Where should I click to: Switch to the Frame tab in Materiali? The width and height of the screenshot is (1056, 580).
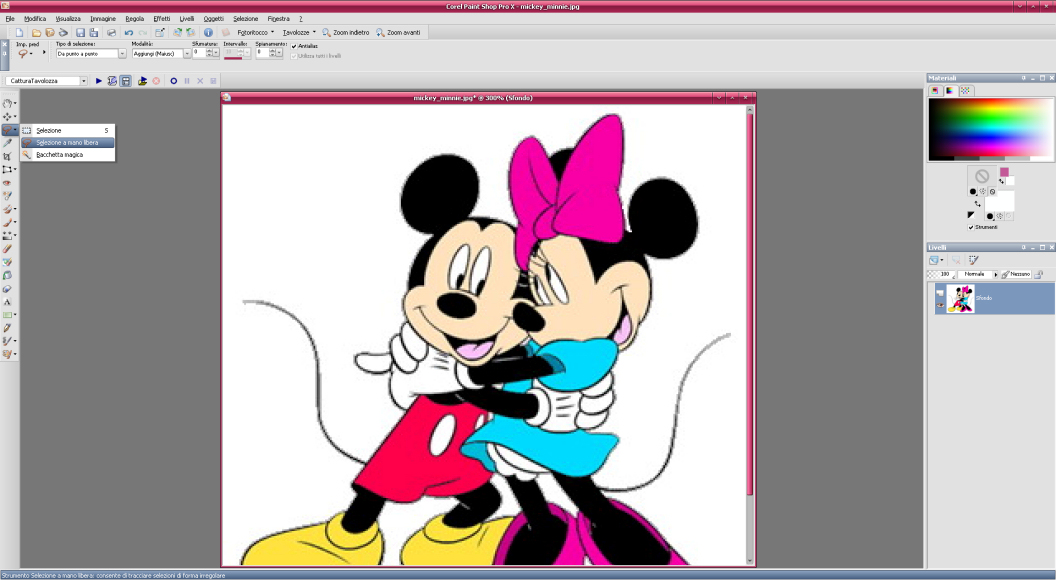pyautogui.click(x=935, y=91)
